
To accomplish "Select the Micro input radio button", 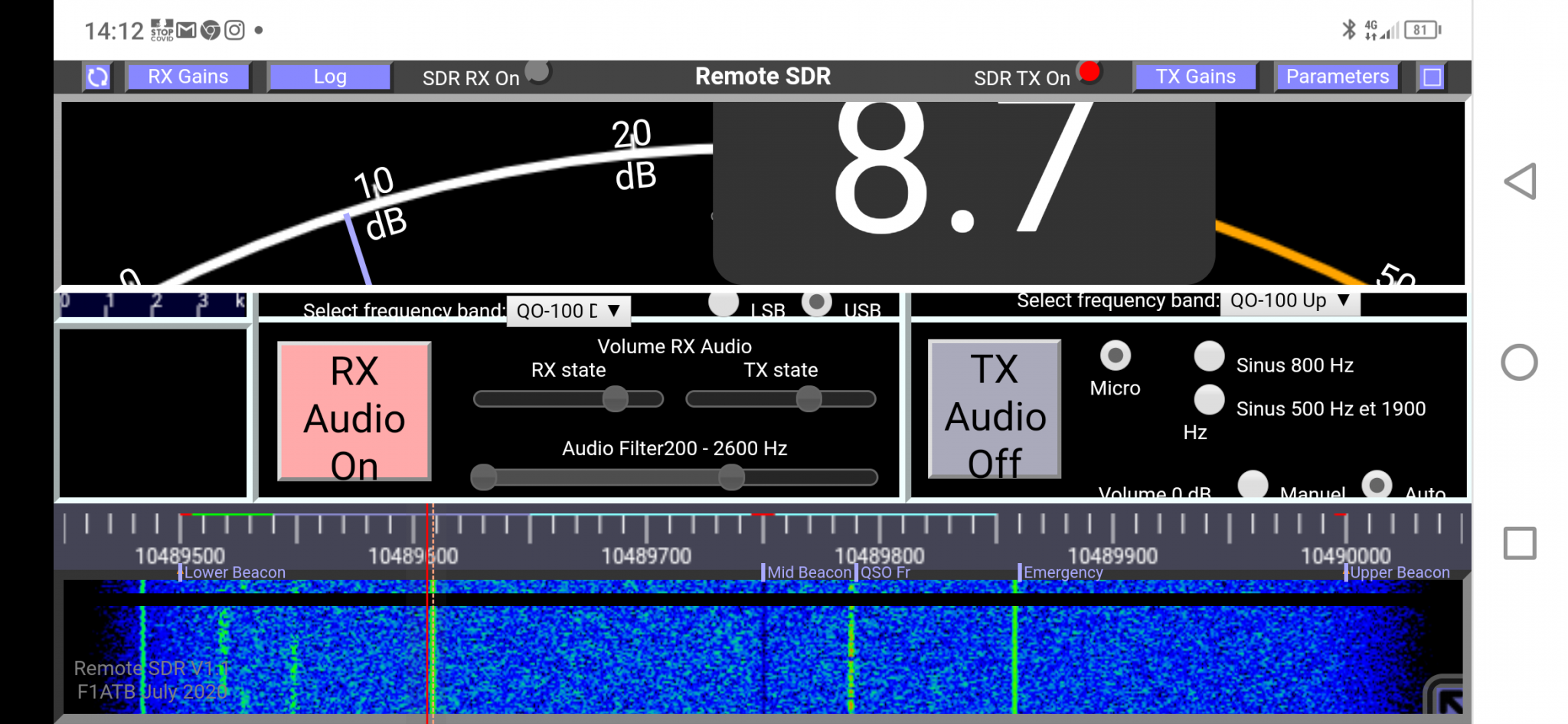I will pos(1116,356).
